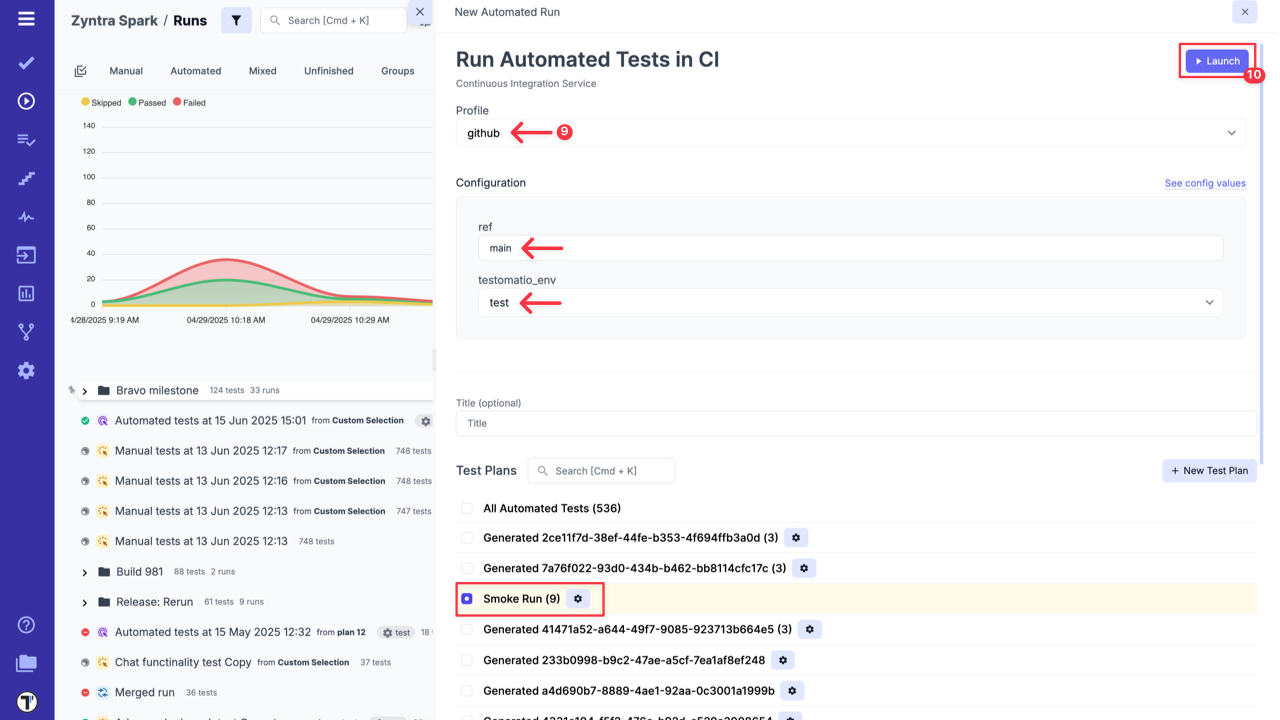Click the bar chart reports icon
The height and width of the screenshot is (720, 1280).
point(27,293)
